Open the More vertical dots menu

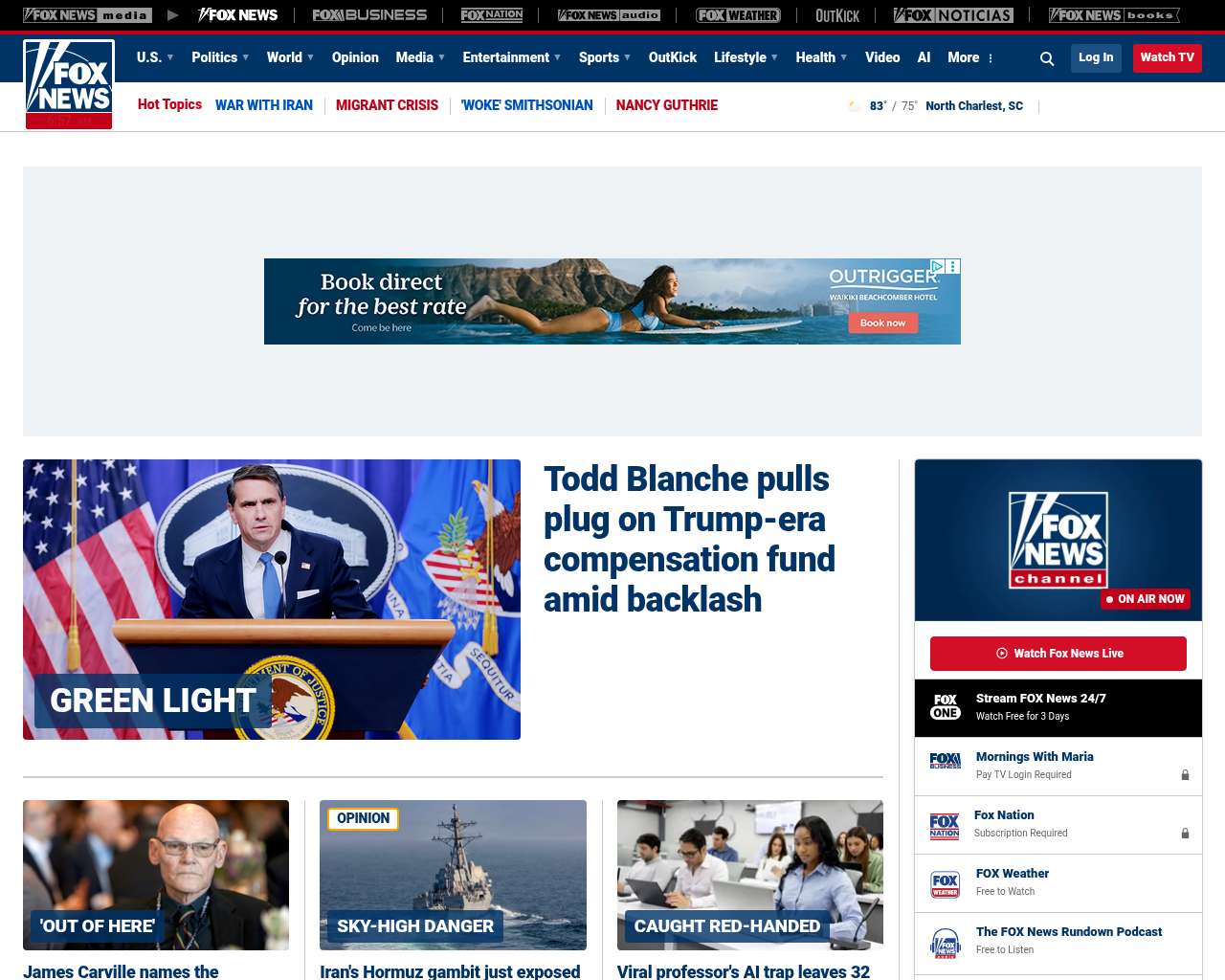pos(991,58)
